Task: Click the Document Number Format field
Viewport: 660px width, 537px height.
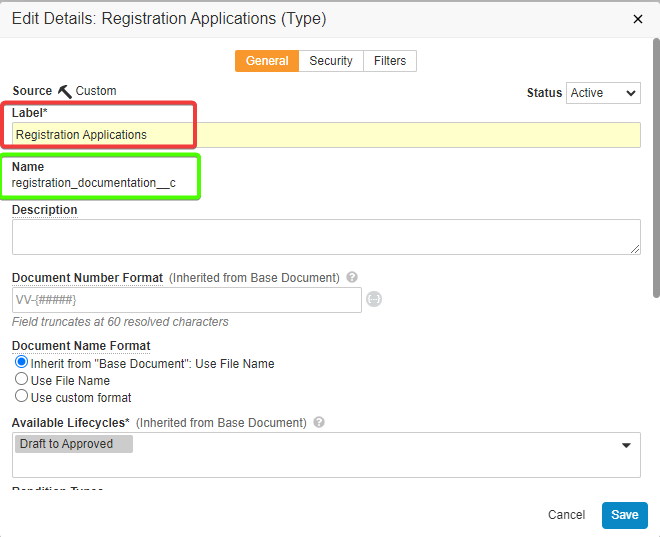Action: click(186, 300)
